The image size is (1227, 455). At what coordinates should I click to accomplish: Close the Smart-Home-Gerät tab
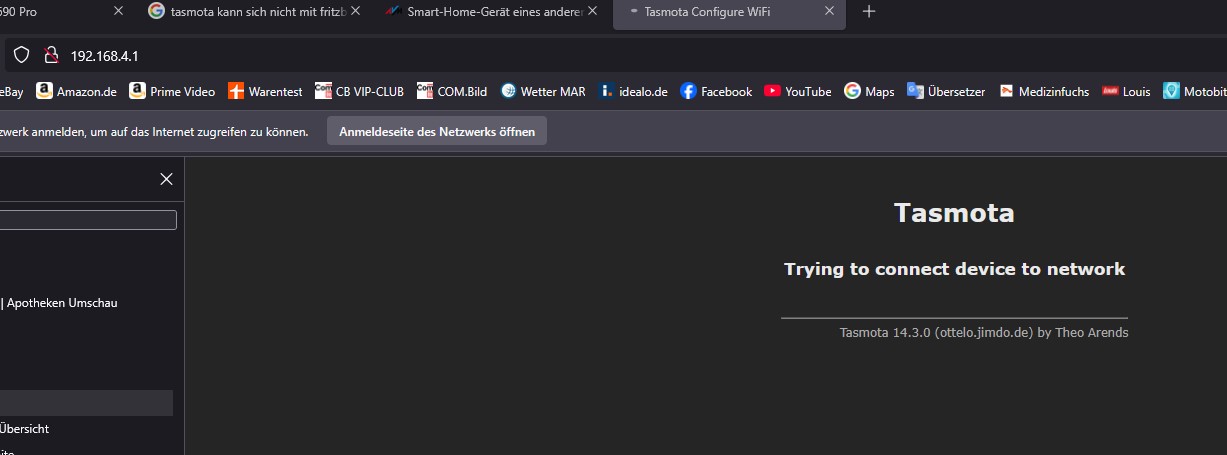coord(593,11)
